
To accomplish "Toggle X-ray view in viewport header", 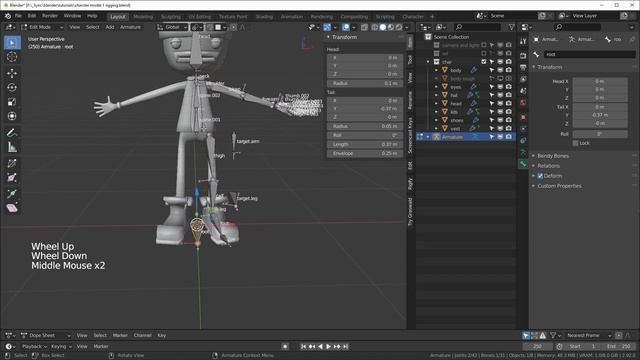I will [x=364, y=27].
